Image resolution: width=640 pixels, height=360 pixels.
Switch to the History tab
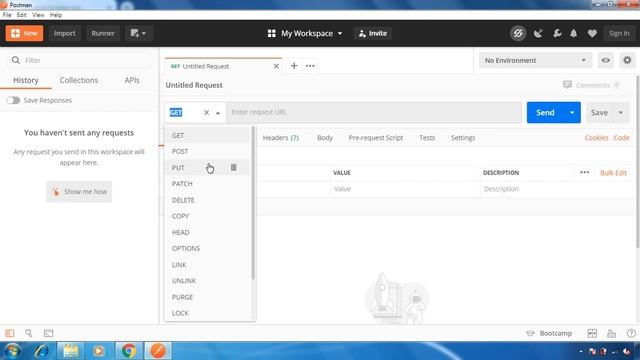tap(26, 80)
